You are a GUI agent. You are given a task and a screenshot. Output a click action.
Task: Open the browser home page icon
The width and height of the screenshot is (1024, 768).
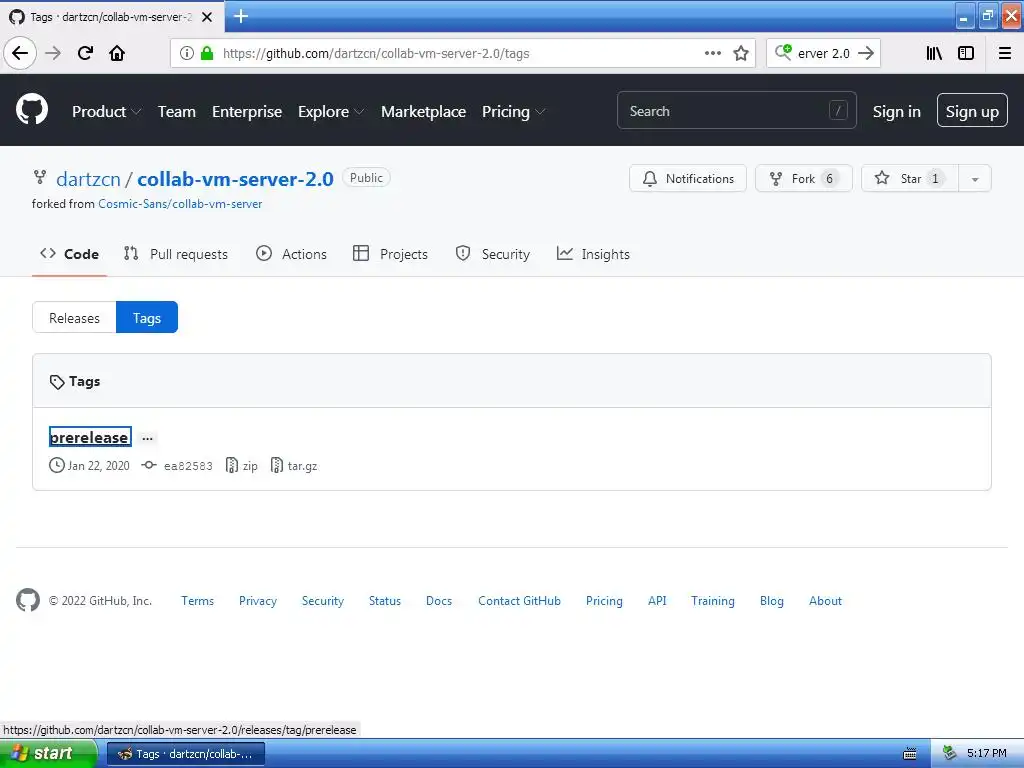click(117, 53)
